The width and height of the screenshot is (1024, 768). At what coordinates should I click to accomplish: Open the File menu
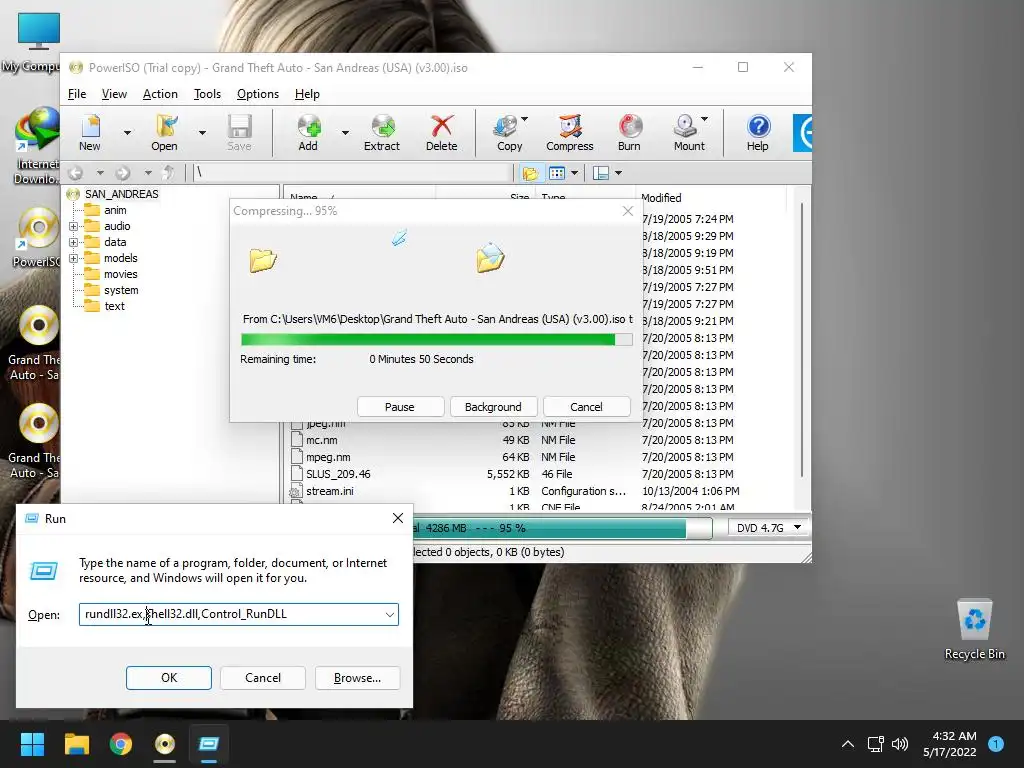77,94
